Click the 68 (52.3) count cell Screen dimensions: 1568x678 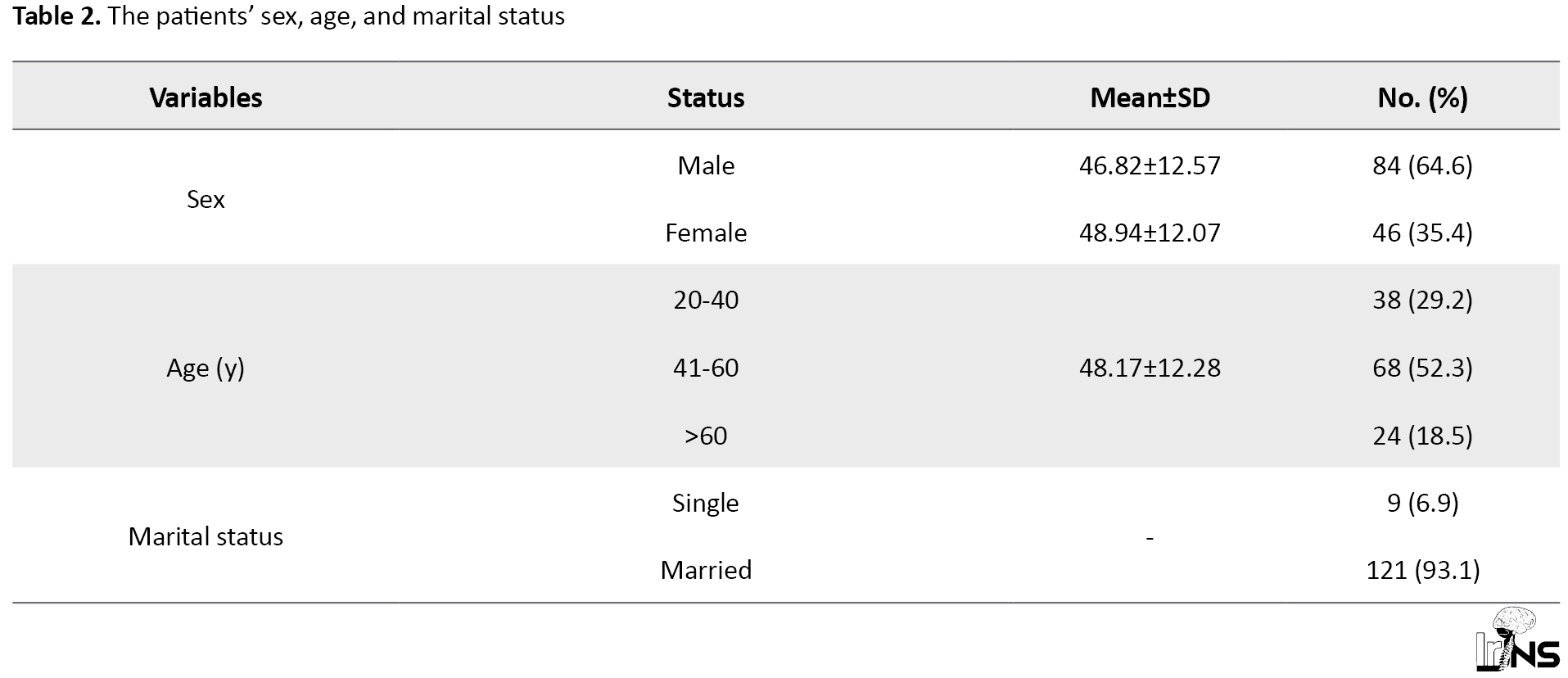pyautogui.click(x=1422, y=368)
